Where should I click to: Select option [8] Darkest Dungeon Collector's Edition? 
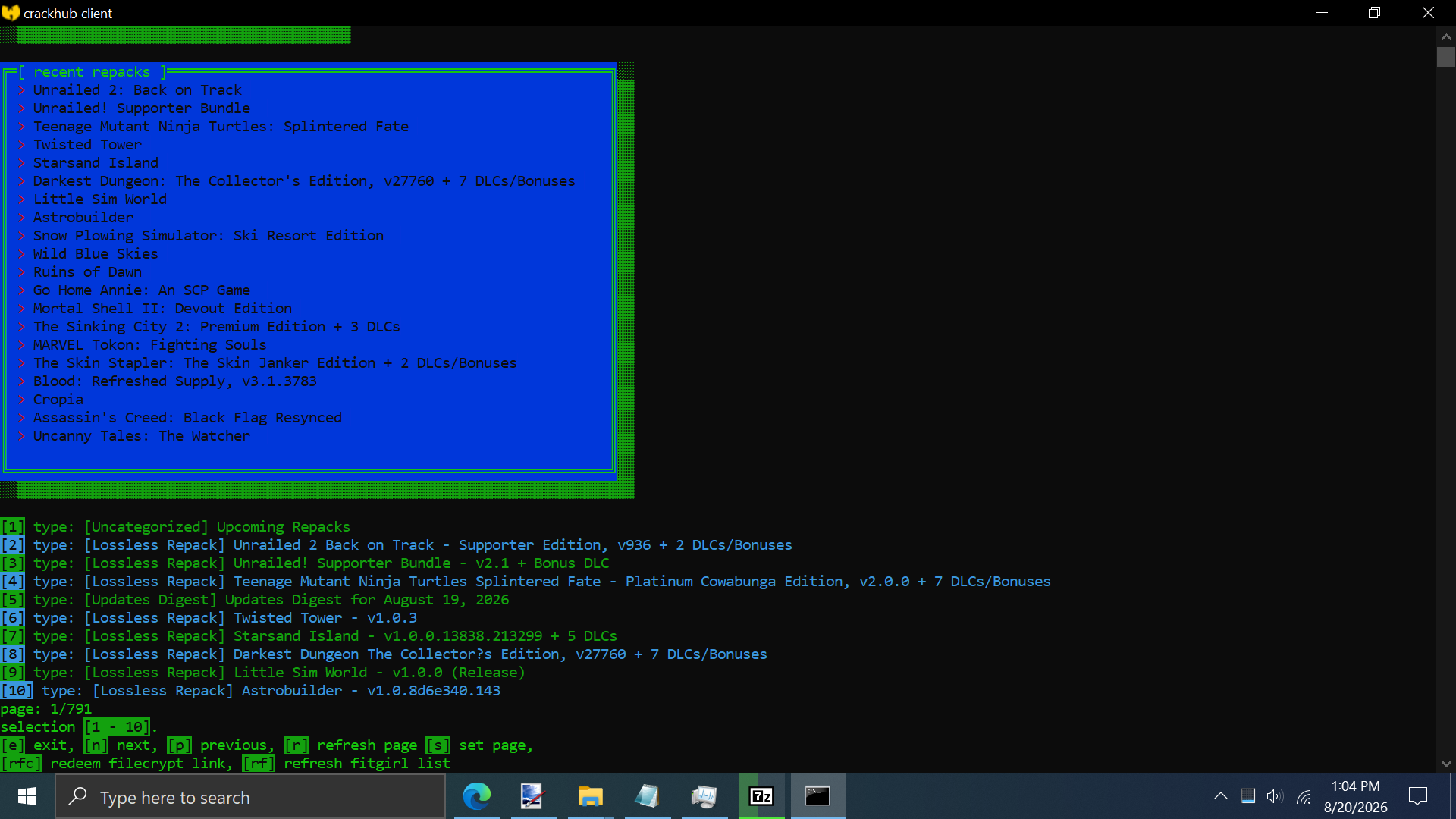click(x=384, y=654)
